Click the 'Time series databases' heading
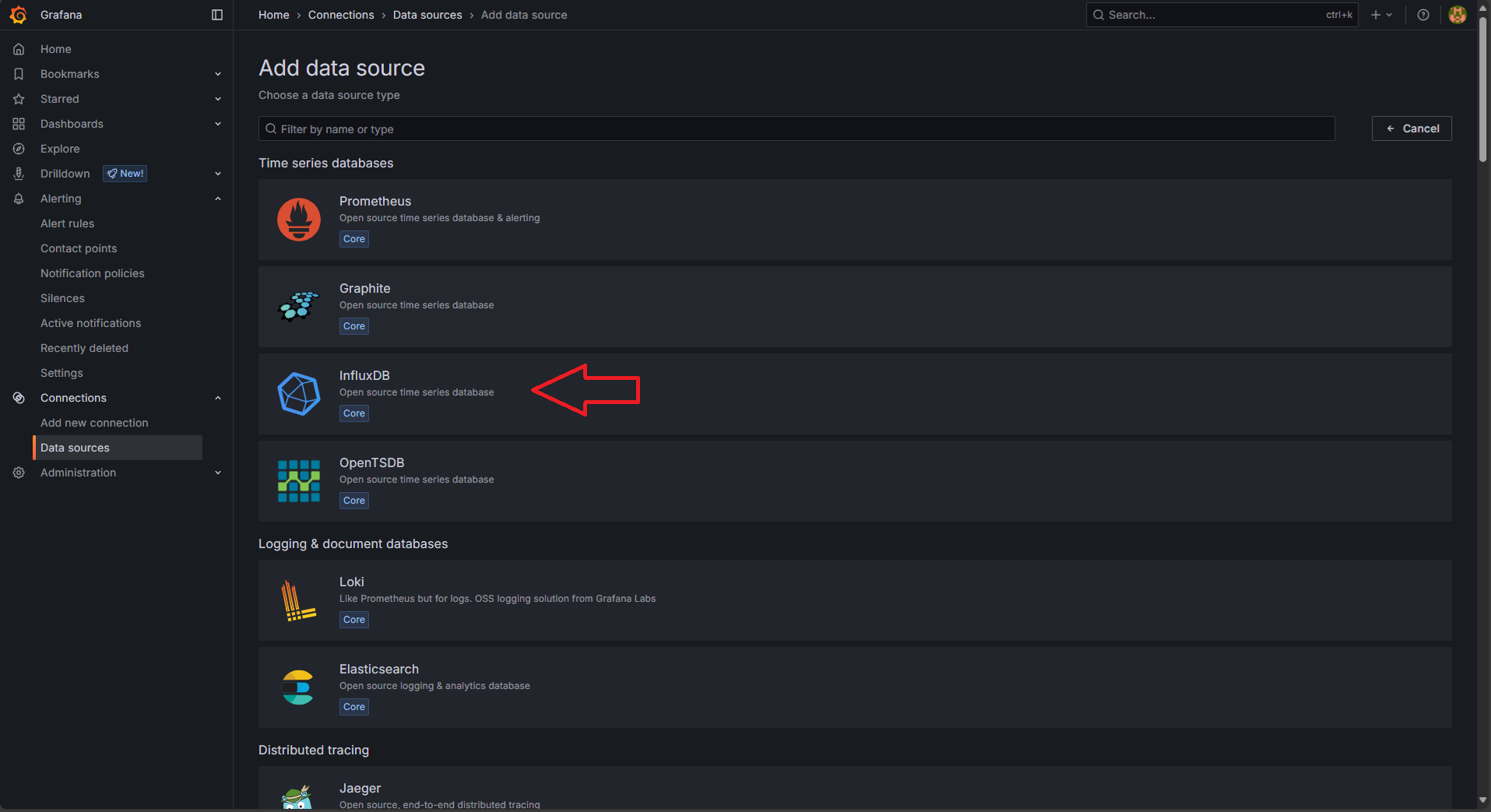The image size is (1491, 812). point(326,163)
